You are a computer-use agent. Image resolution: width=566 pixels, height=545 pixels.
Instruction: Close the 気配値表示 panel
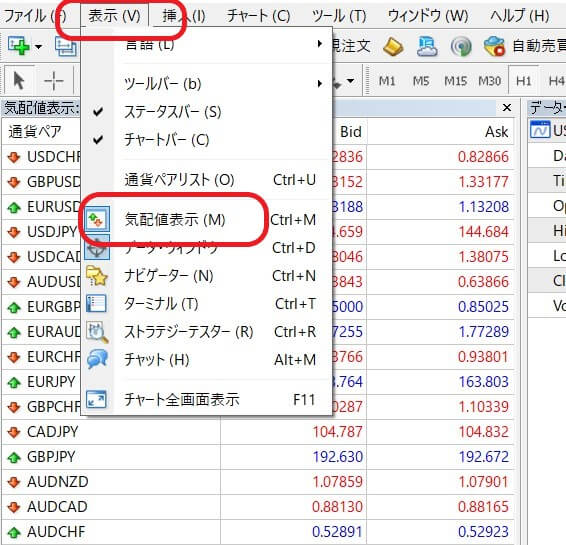[507, 108]
